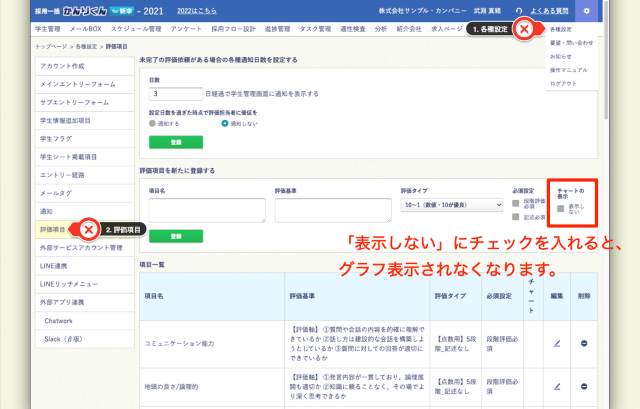Click edit pencil for 地頭の良さ/論理的 row
The height and width of the screenshot is (409, 640).
click(557, 387)
